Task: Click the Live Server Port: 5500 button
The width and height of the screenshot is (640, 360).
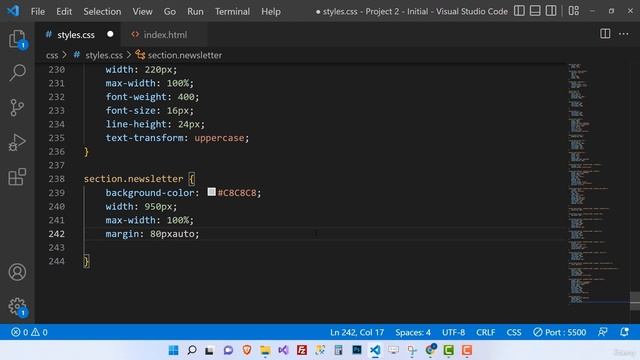Action: coord(560,332)
